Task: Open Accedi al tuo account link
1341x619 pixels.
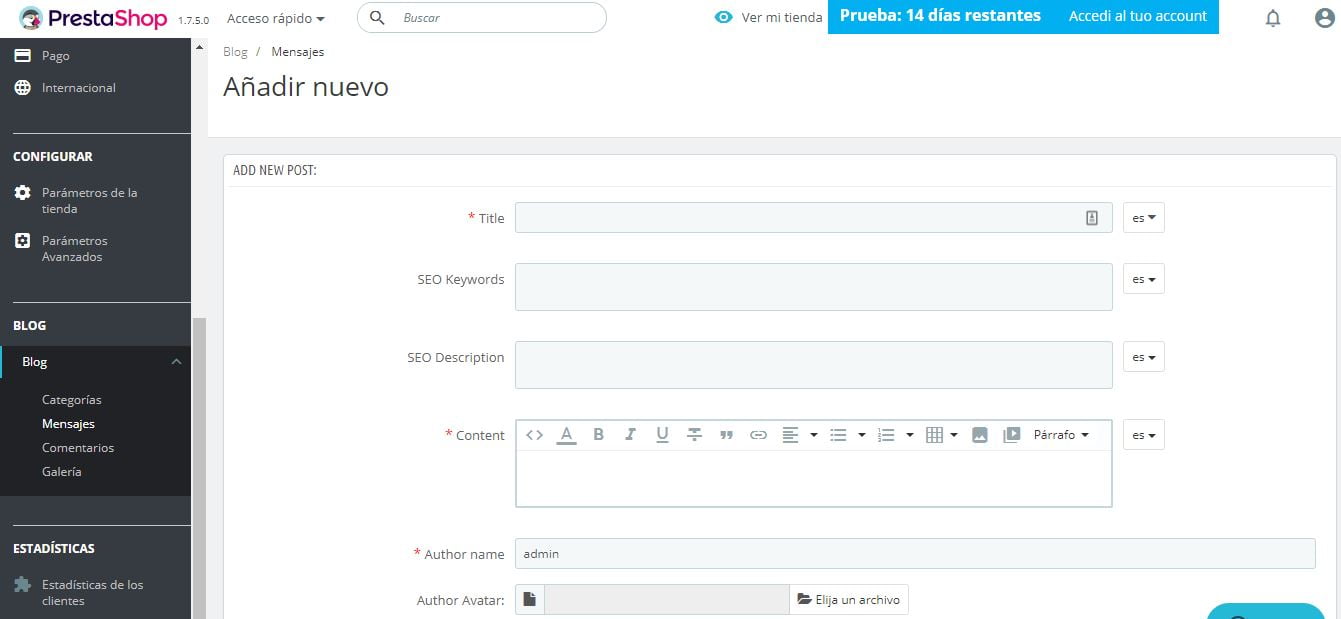Action: [1137, 17]
